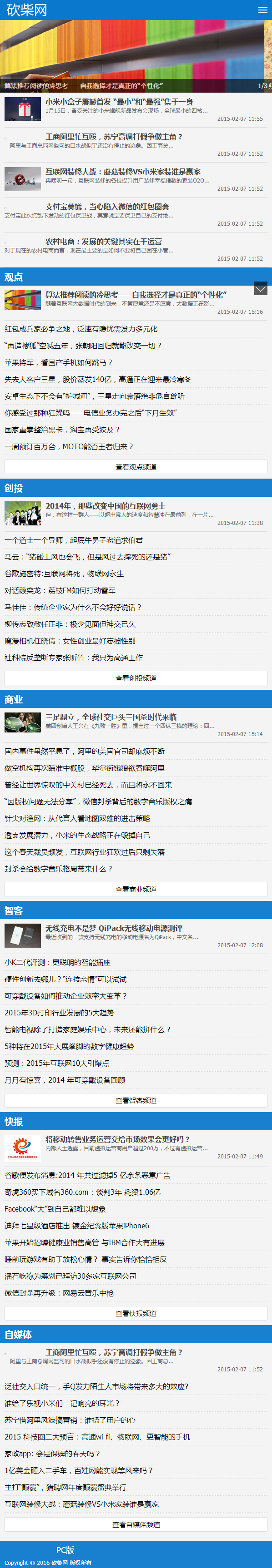Screen dimensions: 272x1568
Task: Open headline 小米小盒子震撼首发
Action: 119,102
